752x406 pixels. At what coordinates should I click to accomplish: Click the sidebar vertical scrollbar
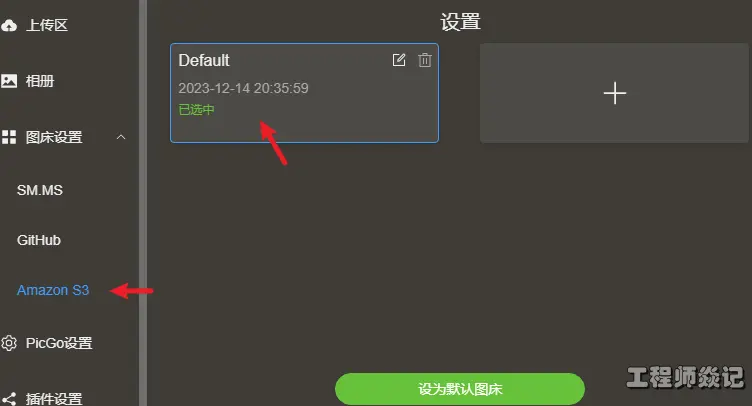pos(143,203)
